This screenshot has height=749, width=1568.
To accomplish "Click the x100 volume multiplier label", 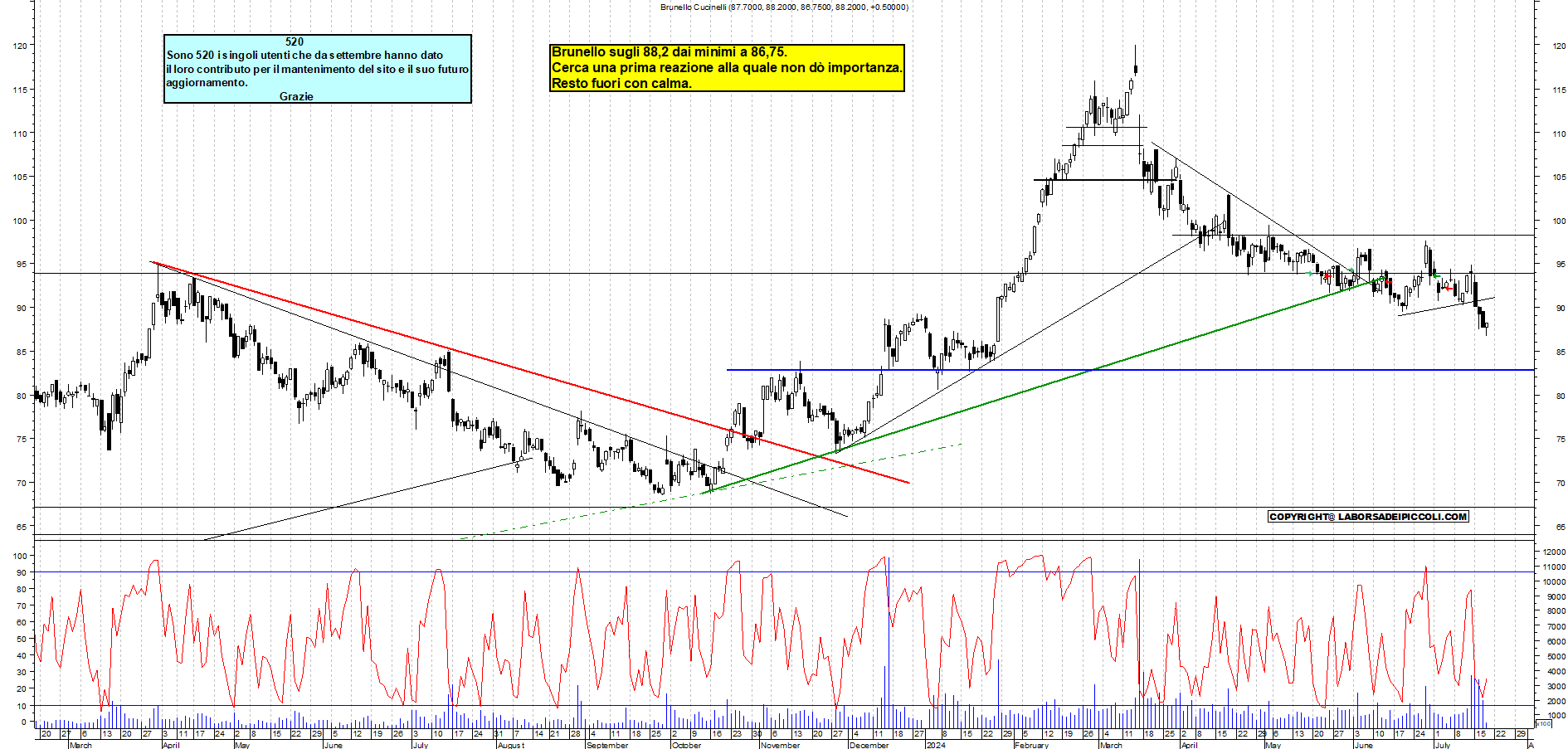I will pyautogui.click(x=1543, y=723).
